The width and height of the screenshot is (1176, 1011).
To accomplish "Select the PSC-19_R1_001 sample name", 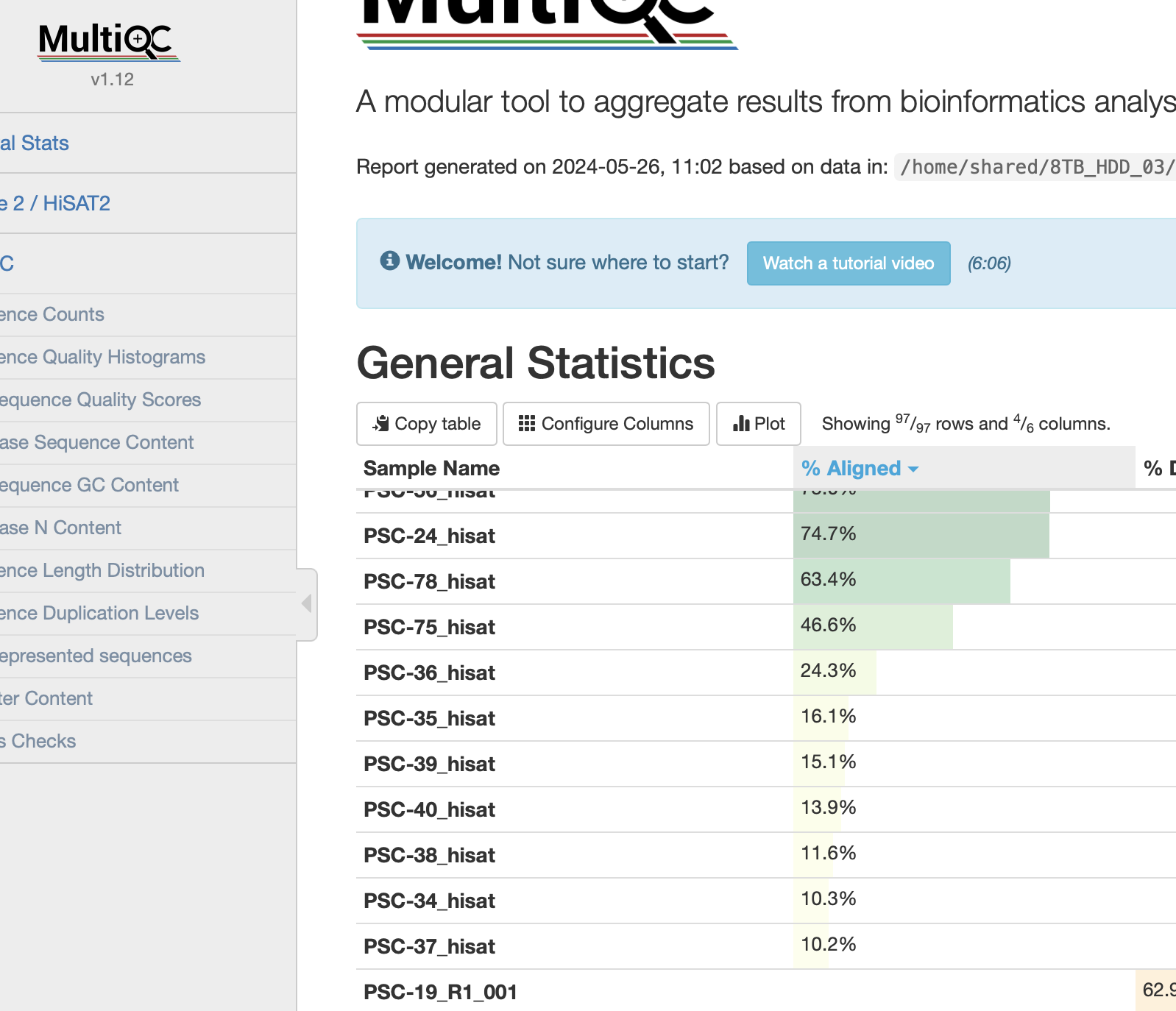I will coord(440,992).
